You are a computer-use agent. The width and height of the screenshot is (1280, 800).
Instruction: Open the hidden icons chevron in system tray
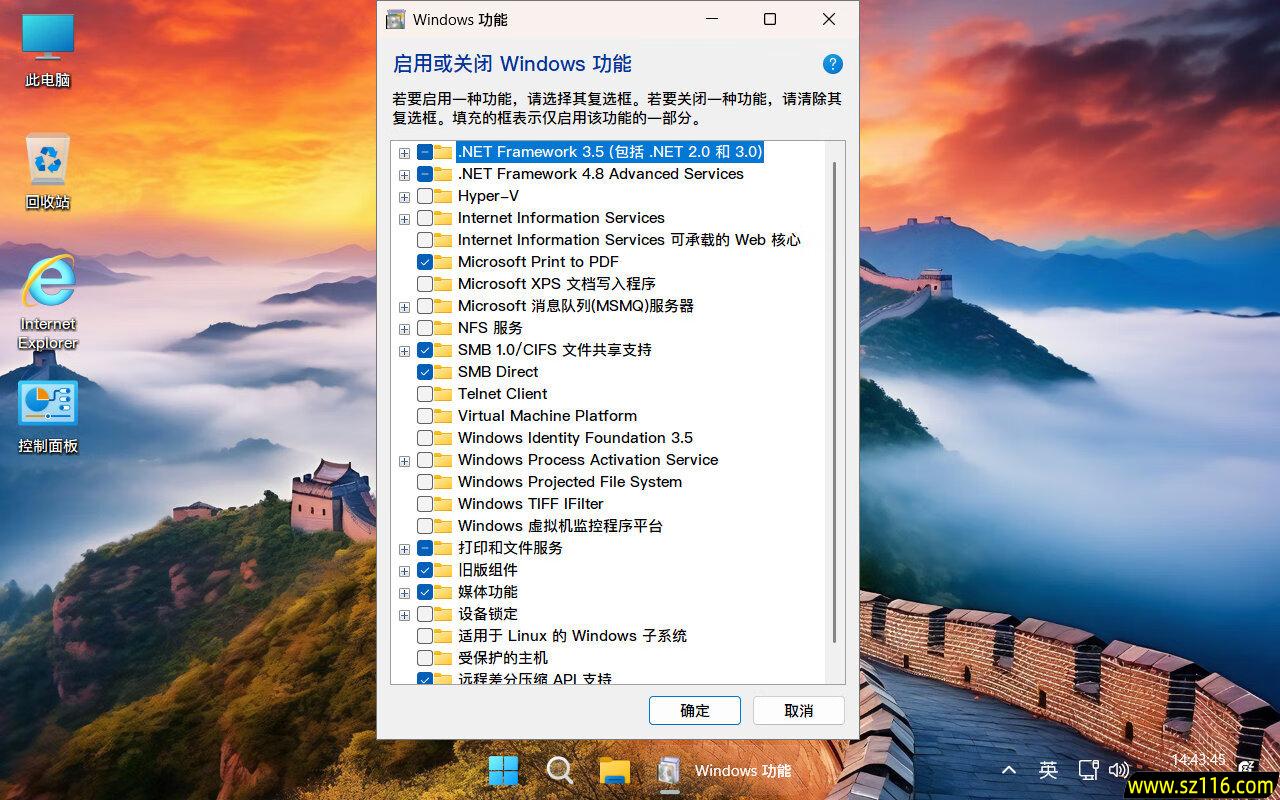point(1009,770)
